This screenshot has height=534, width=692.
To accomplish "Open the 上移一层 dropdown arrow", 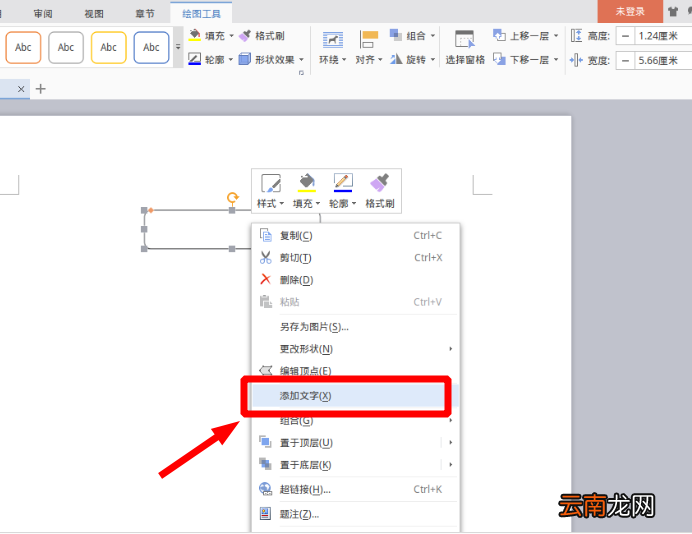I will (556, 36).
